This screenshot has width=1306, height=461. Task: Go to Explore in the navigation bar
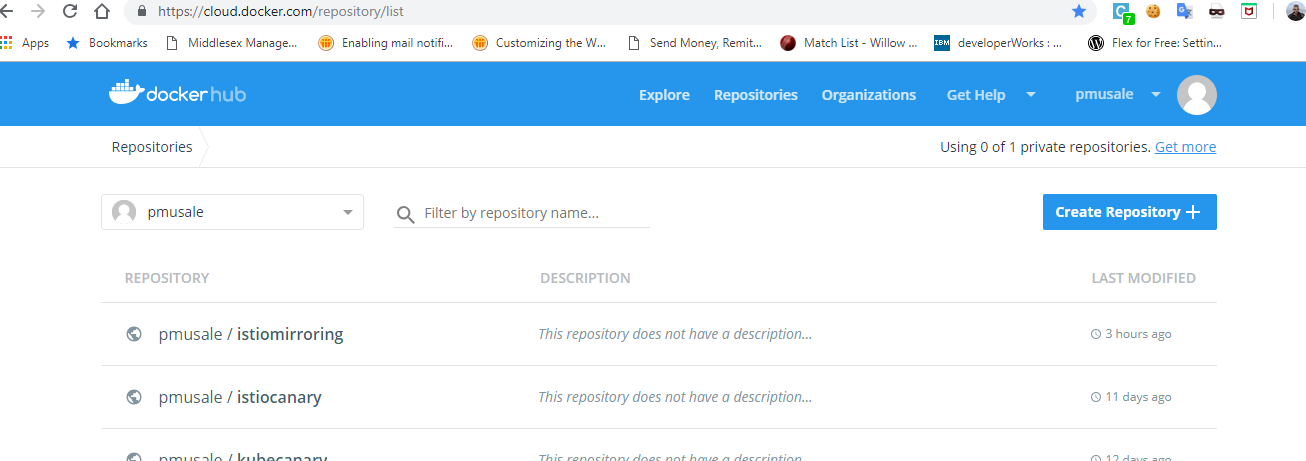pyautogui.click(x=664, y=95)
